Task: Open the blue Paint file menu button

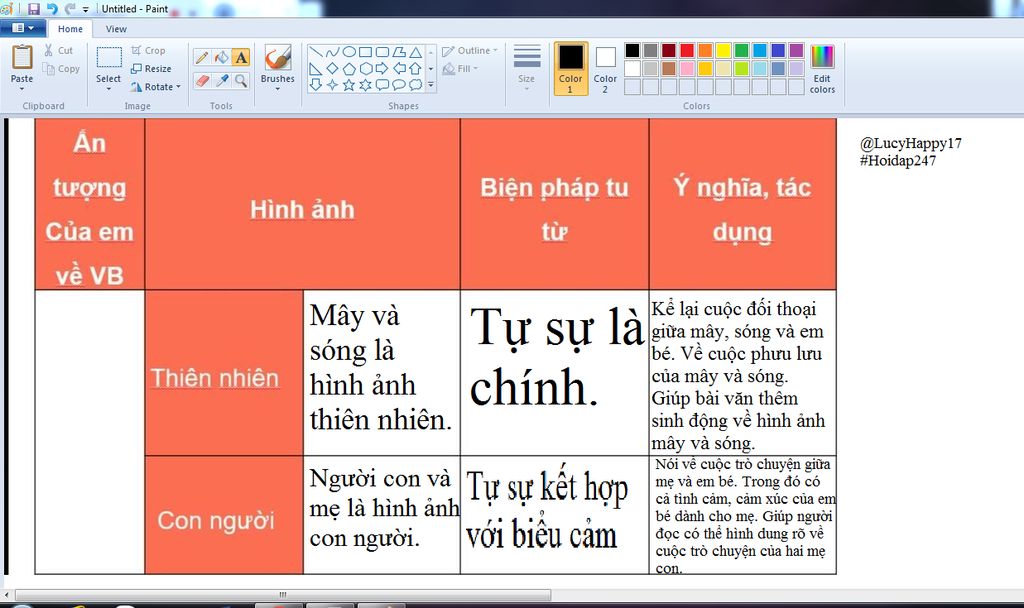Action: (23, 28)
